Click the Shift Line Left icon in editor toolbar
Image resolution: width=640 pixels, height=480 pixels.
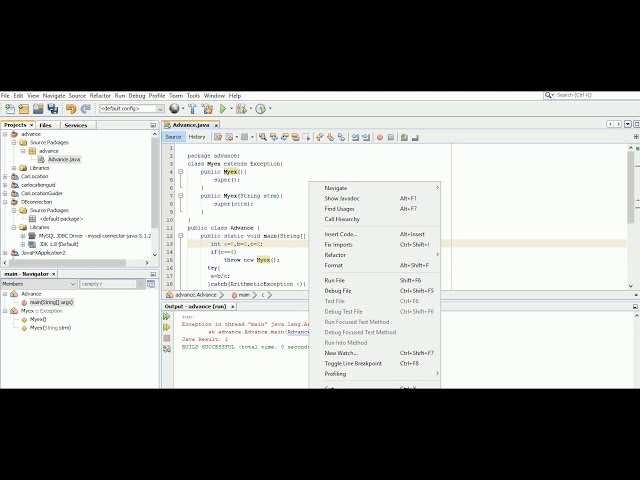[x=355, y=137]
